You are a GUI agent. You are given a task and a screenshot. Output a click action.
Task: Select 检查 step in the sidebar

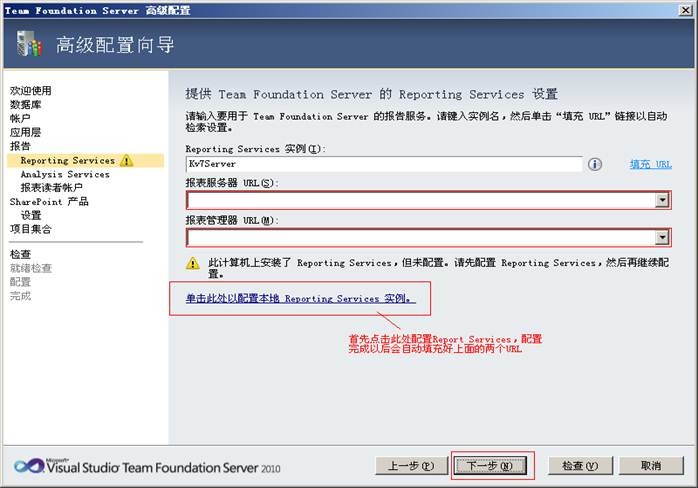[x=20, y=254]
